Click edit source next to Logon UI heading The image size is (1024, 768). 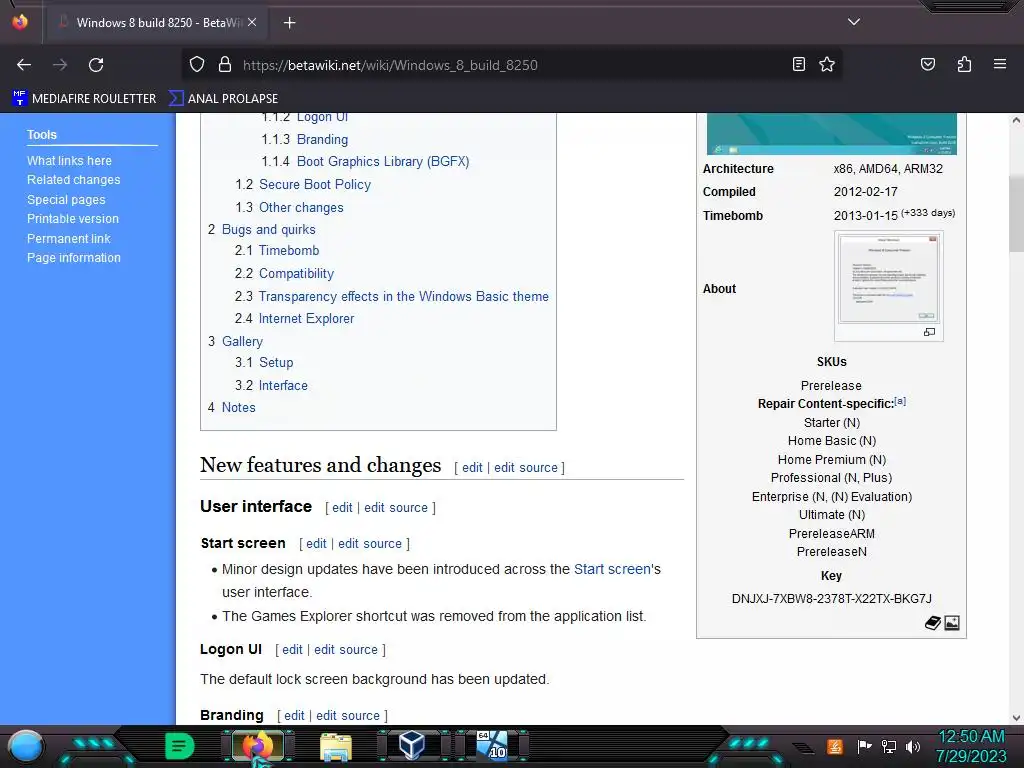pyautogui.click(x=346, y=650)
